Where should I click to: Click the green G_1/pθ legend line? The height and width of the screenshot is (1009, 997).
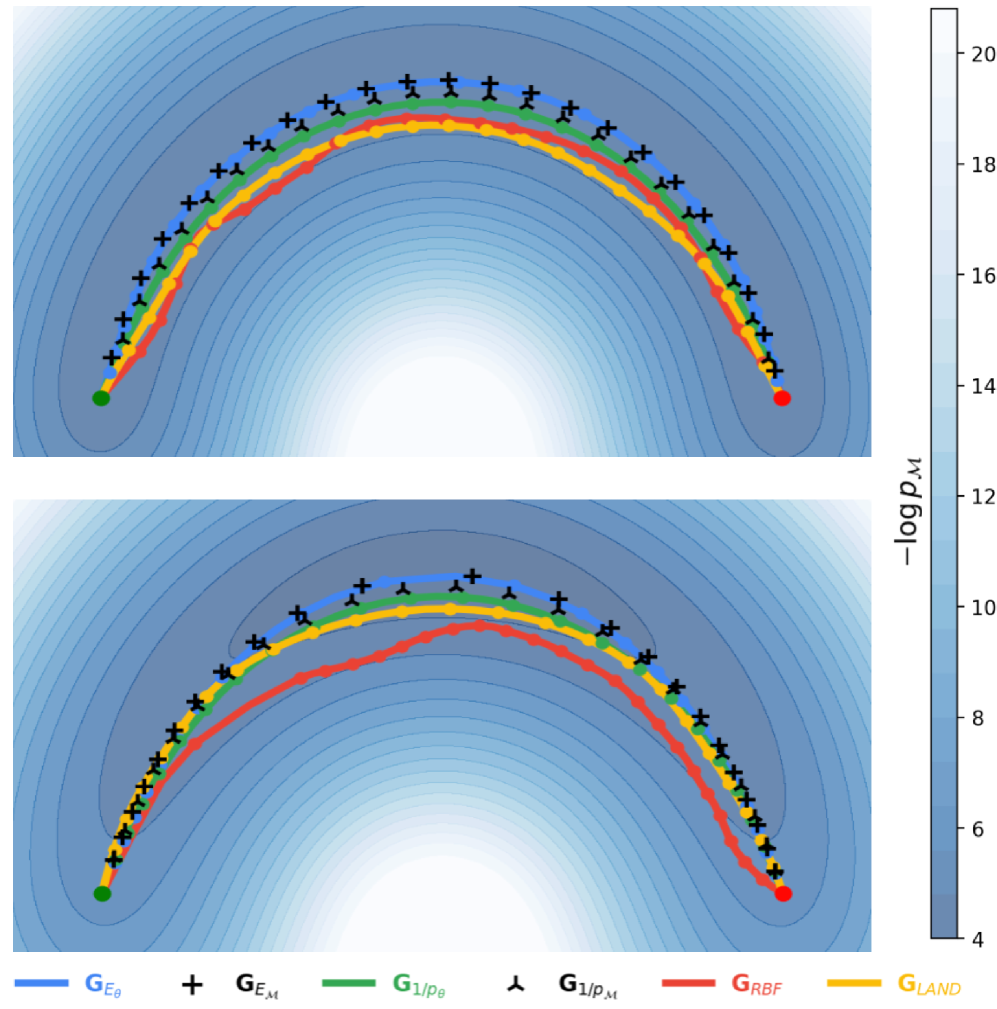348,983
